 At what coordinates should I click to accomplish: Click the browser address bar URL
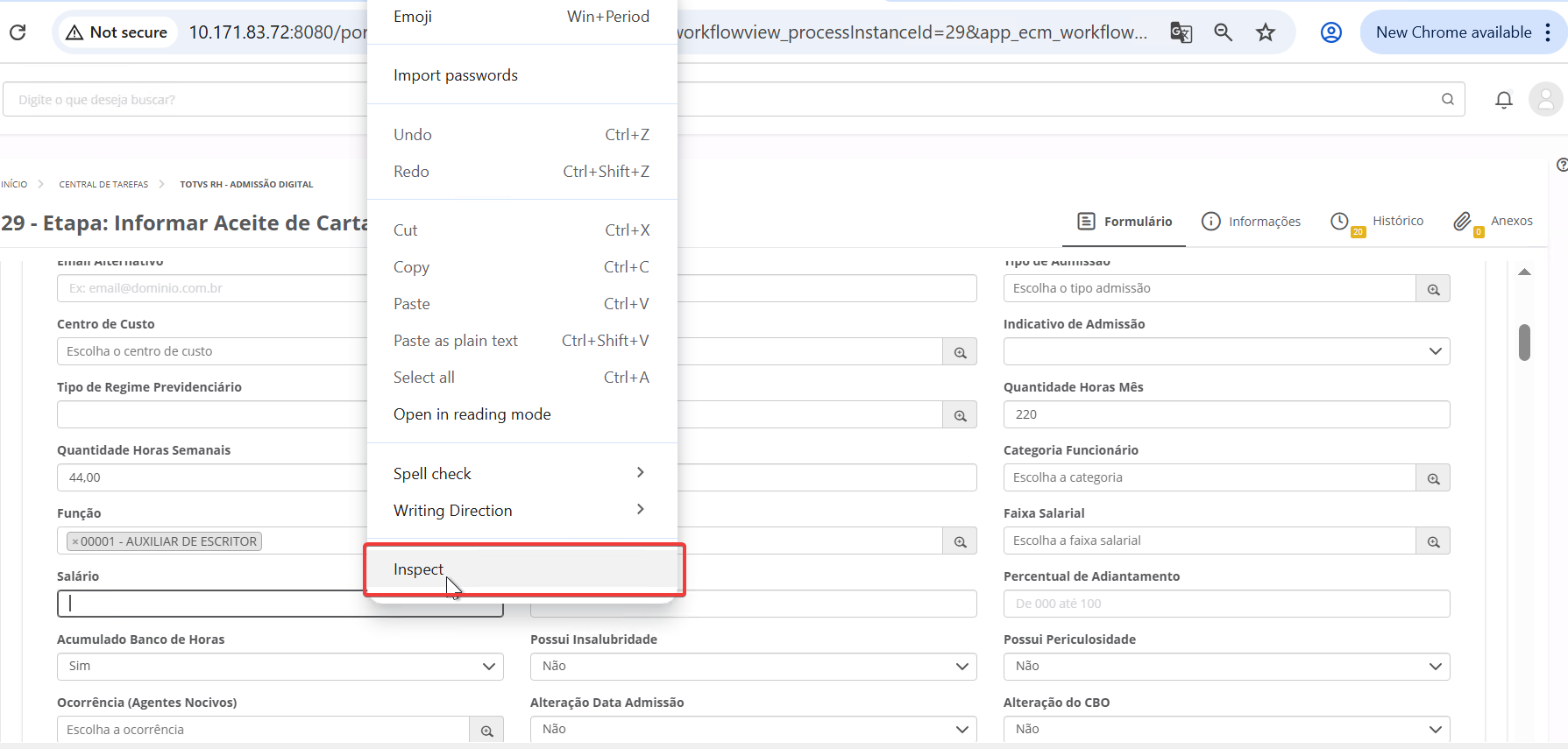912,32
